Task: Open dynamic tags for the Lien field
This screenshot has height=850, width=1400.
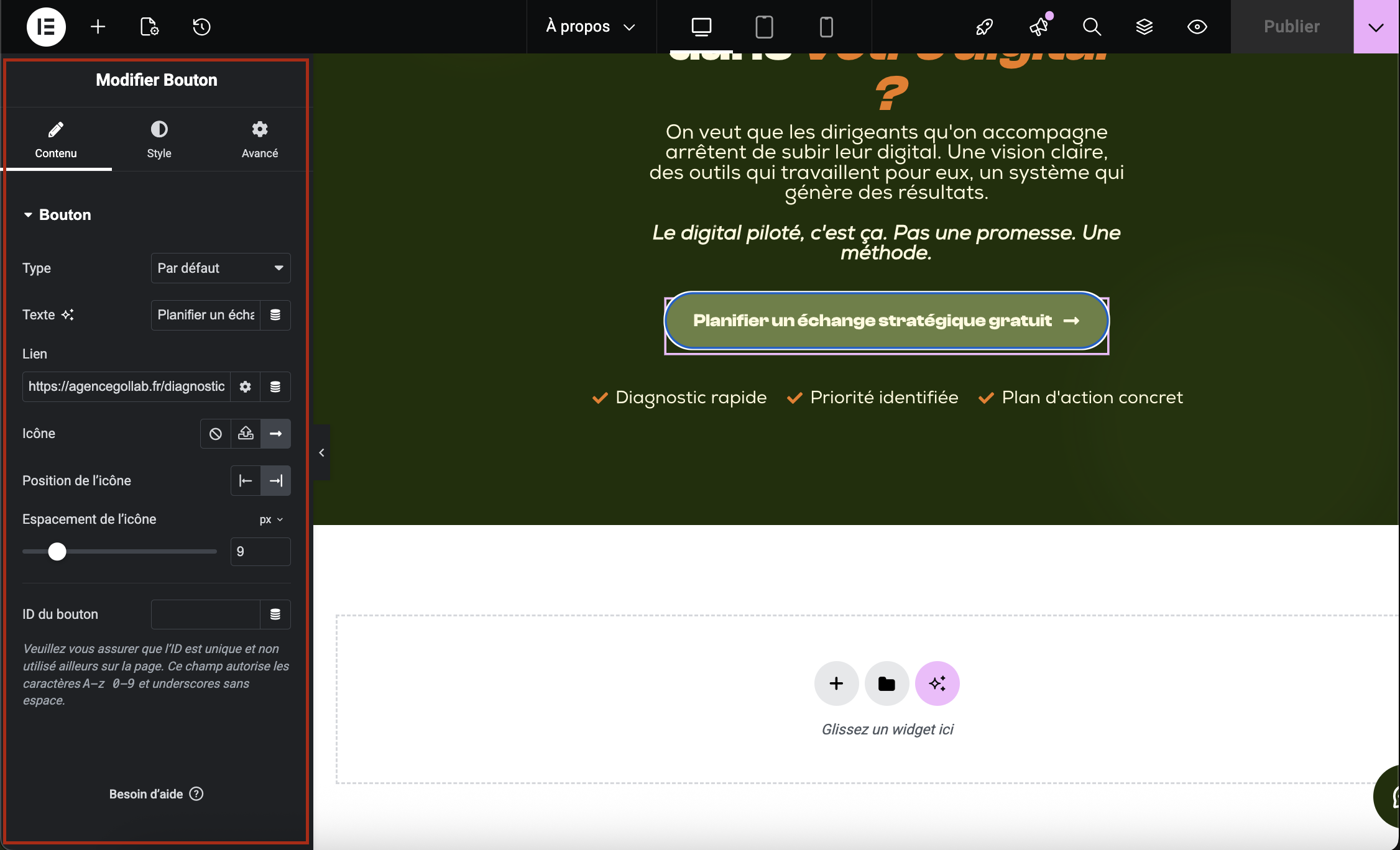Action: (x=275, y=386)
